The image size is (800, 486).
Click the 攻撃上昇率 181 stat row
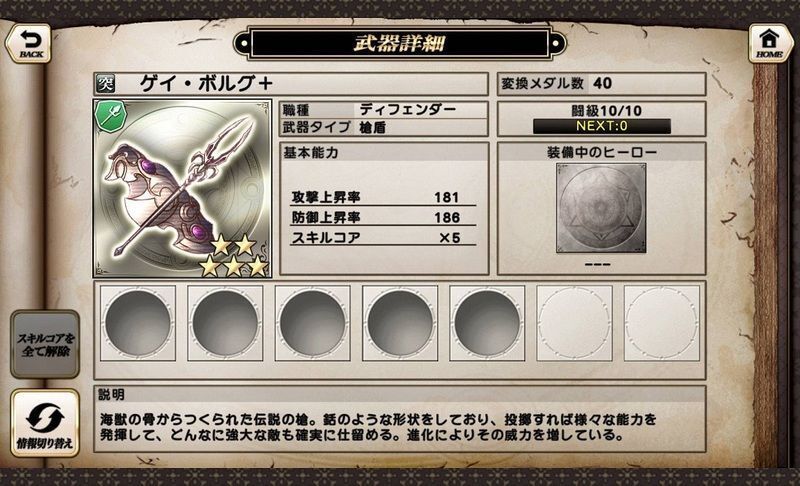(383, 197)
